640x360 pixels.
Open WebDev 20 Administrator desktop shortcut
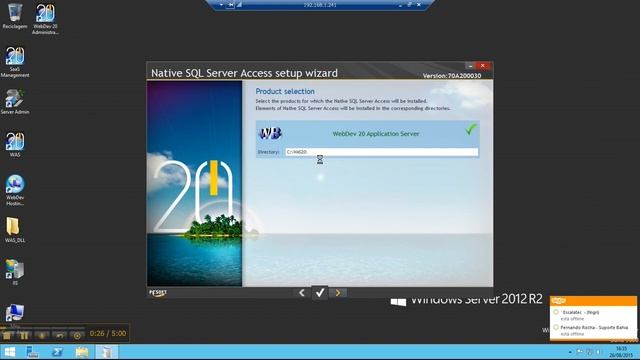[x=45, y=19]
